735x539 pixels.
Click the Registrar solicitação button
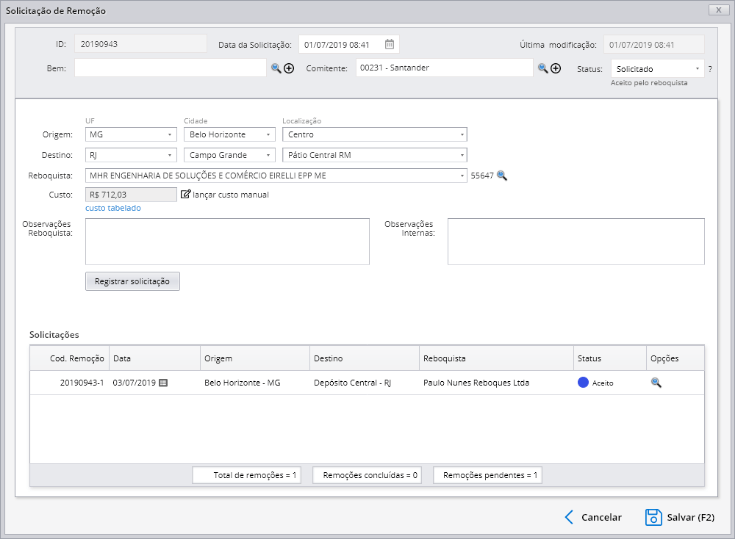(132, 281)
